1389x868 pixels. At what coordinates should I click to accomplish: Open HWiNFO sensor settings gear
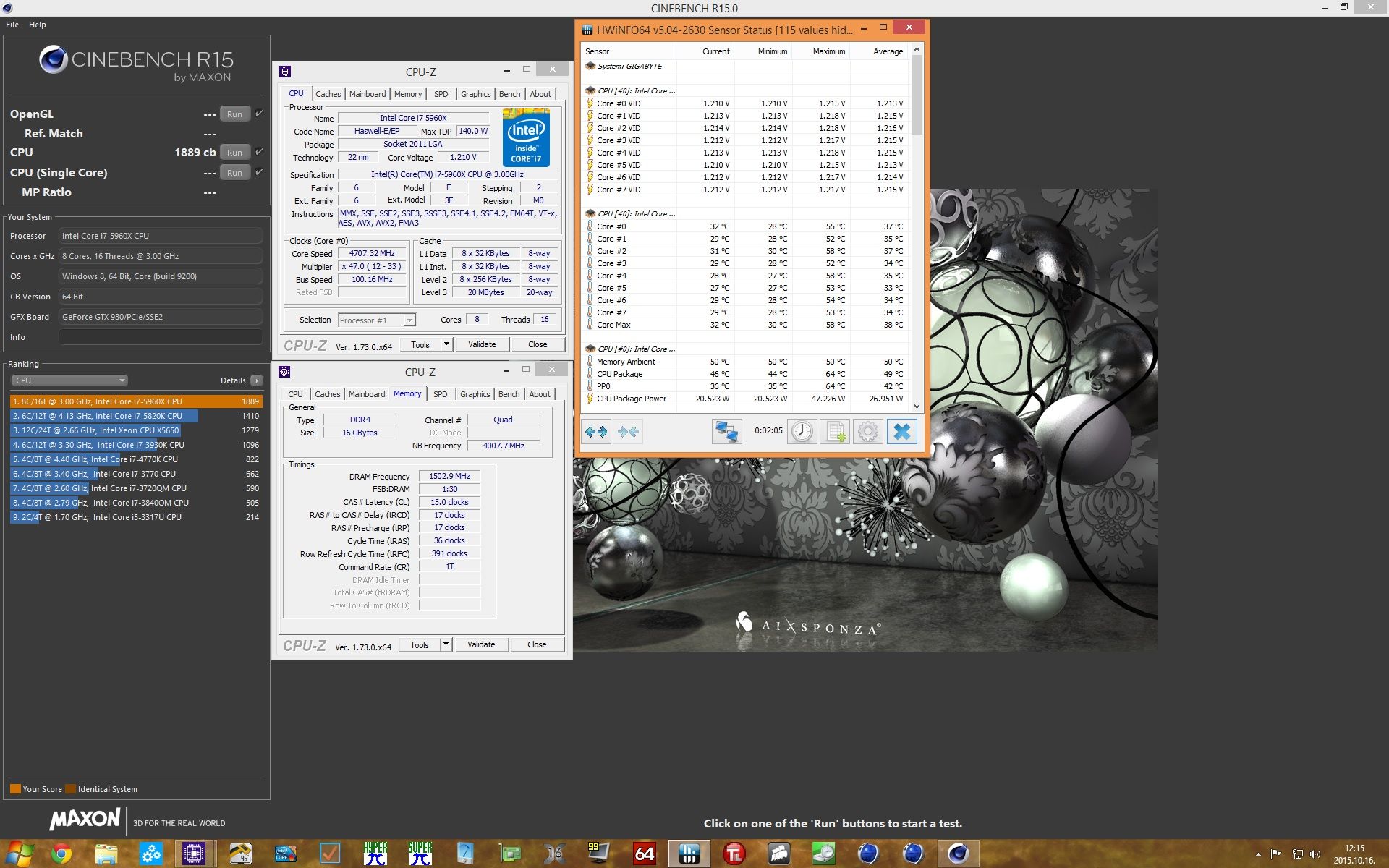tap(868, 432)
